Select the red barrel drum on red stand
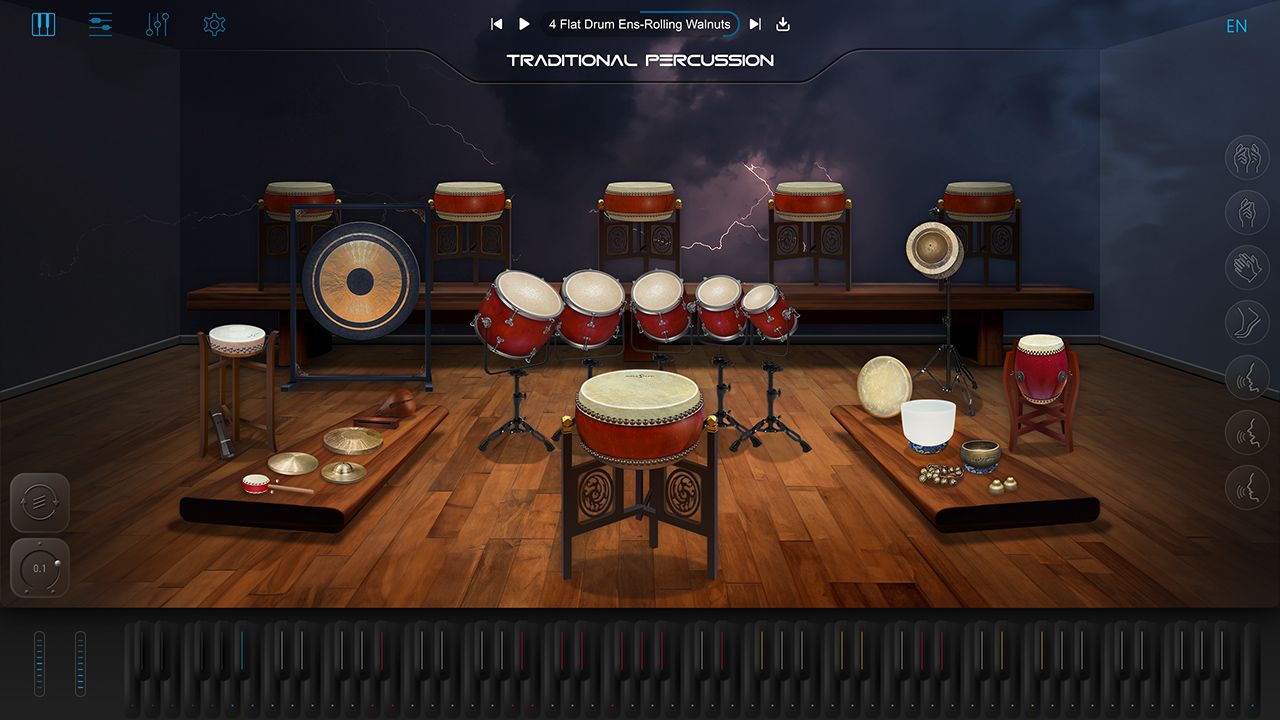The height and width of the screenshot is (720, 1280). (1041, 368)
